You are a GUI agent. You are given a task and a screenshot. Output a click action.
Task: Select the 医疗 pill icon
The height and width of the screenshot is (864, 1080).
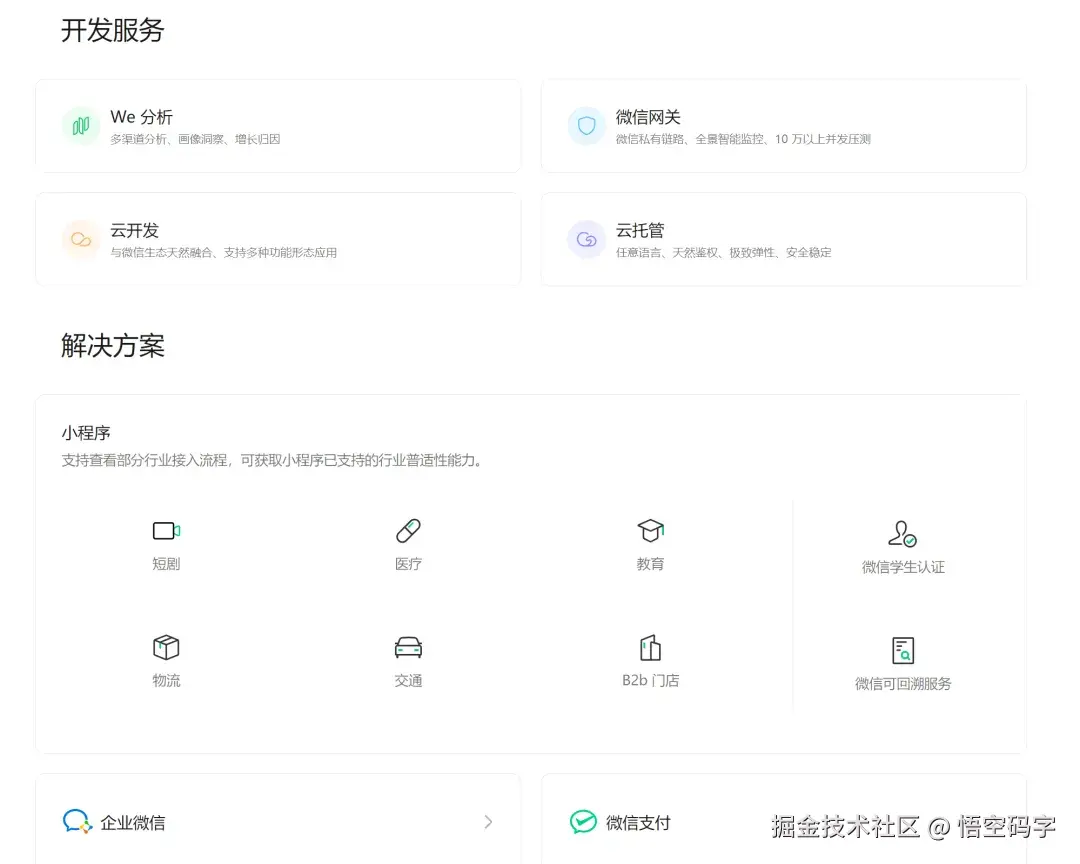pos(408,531)
